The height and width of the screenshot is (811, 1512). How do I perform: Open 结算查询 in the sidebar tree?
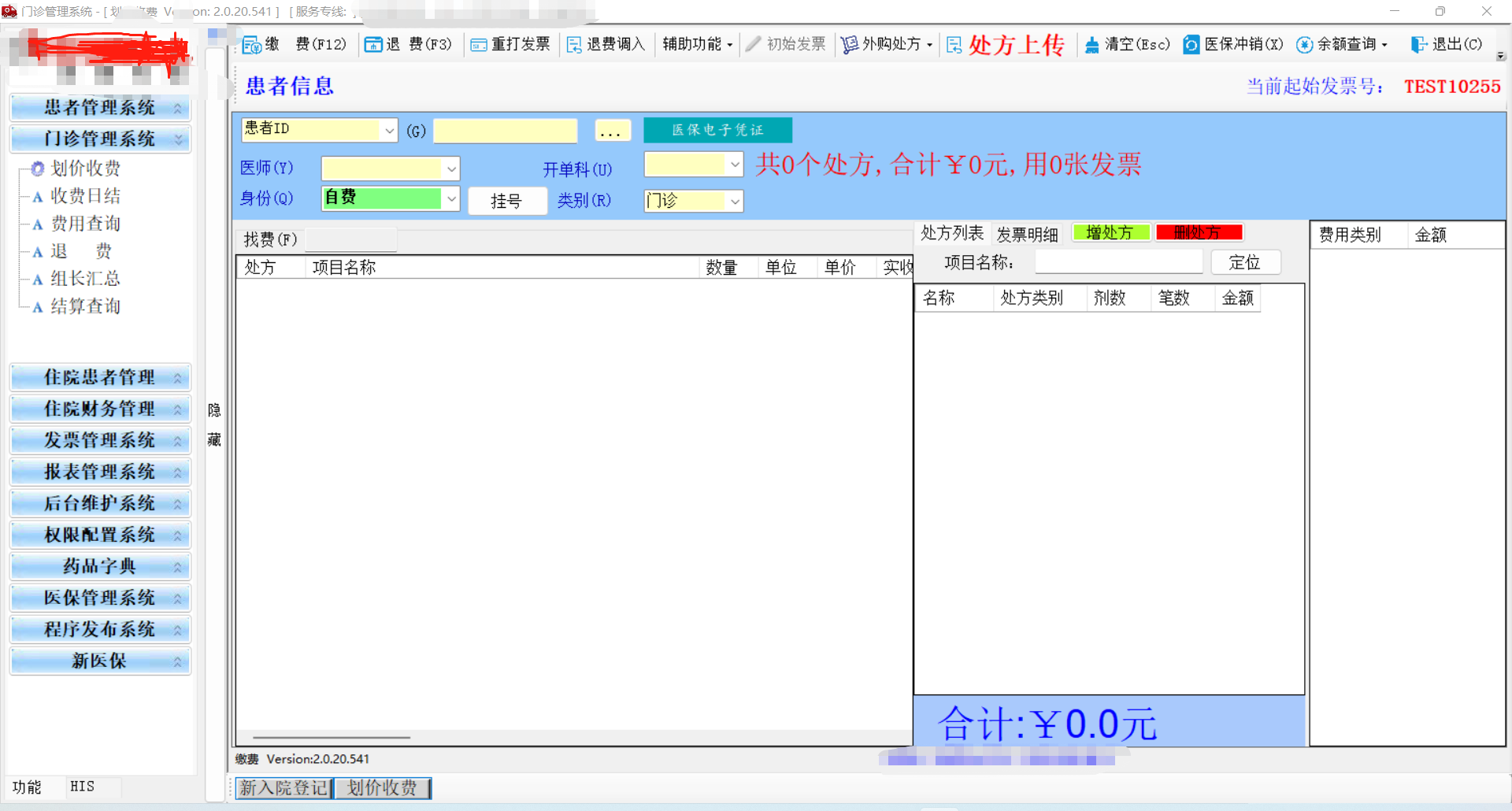(85, 306)
